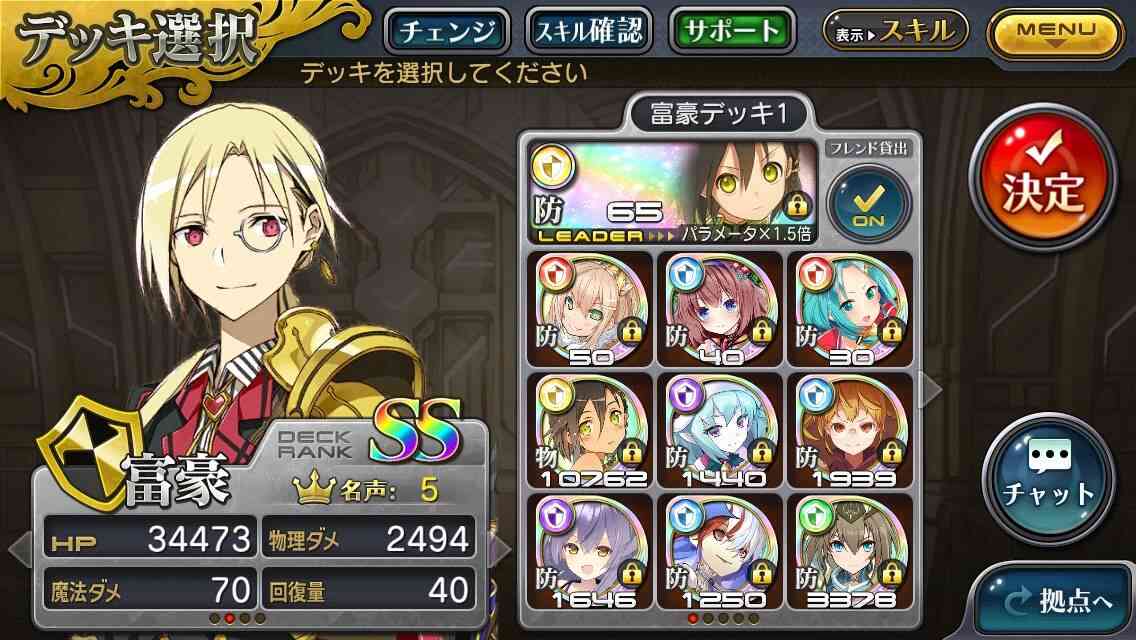1136x640 pixels.
Task: Toggle the 表示 スキル display mode
Action: [x=895, y=31]
